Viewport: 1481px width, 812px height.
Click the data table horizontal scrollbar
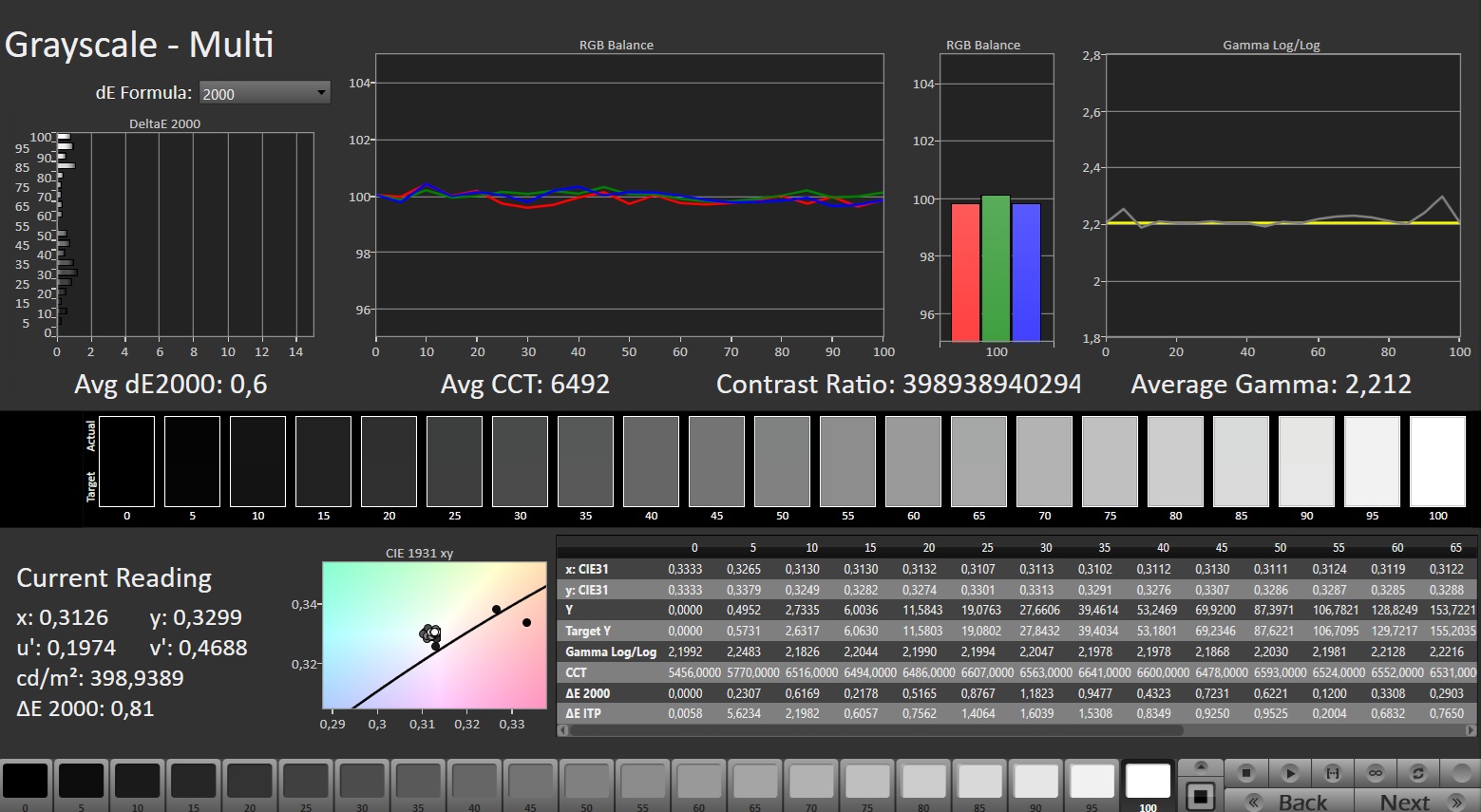[876, 730]
